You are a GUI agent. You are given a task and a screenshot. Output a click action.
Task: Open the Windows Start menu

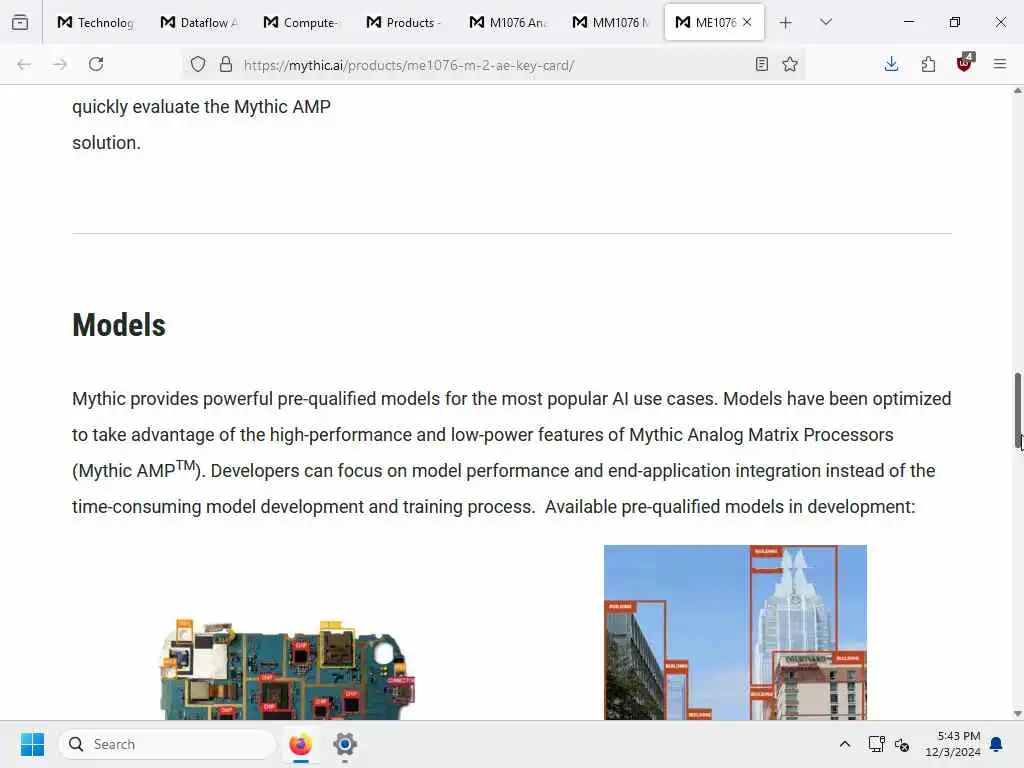(x=32, y=744)
